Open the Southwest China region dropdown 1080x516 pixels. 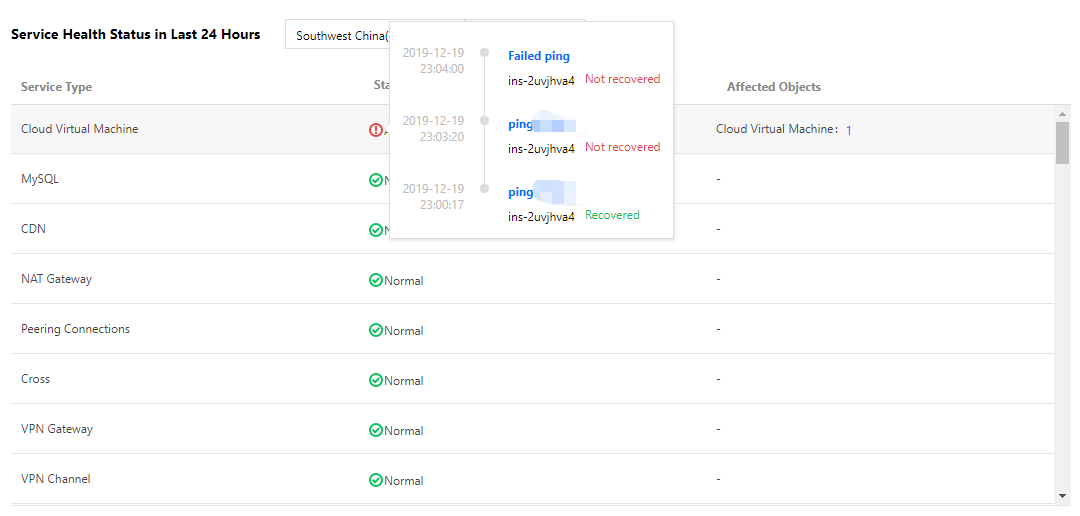click(x=340, y=36)
